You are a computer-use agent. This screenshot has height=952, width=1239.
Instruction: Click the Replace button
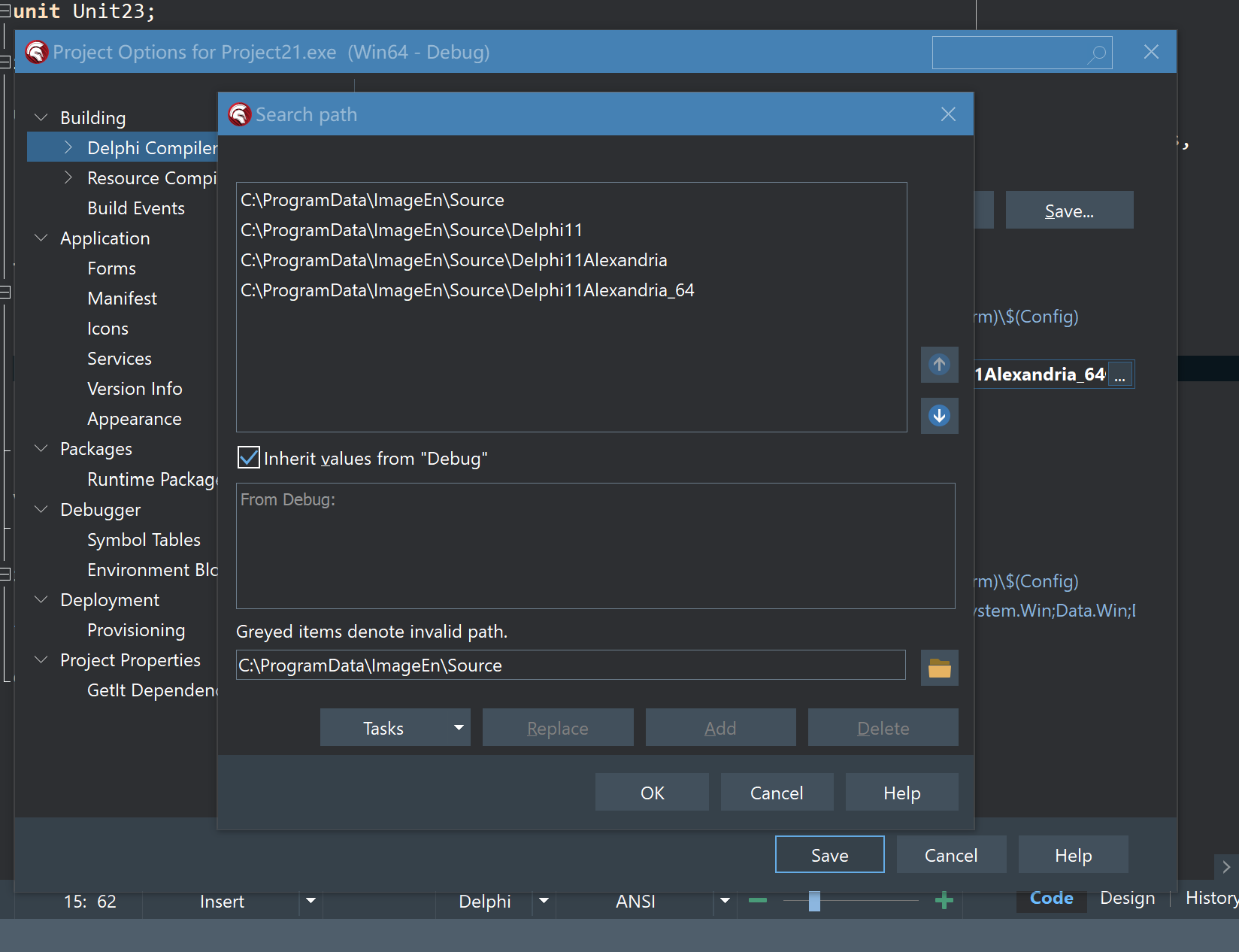(558, 728)
